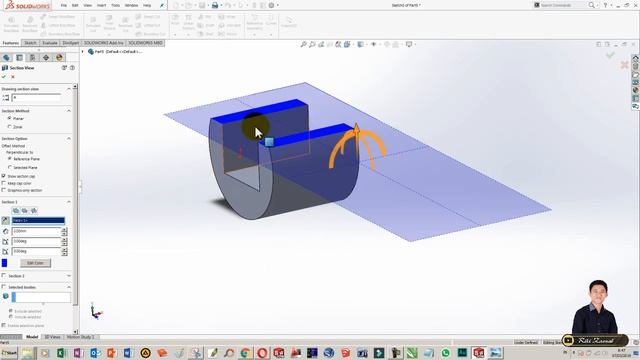Click the Windows Start button

point(9,353)
